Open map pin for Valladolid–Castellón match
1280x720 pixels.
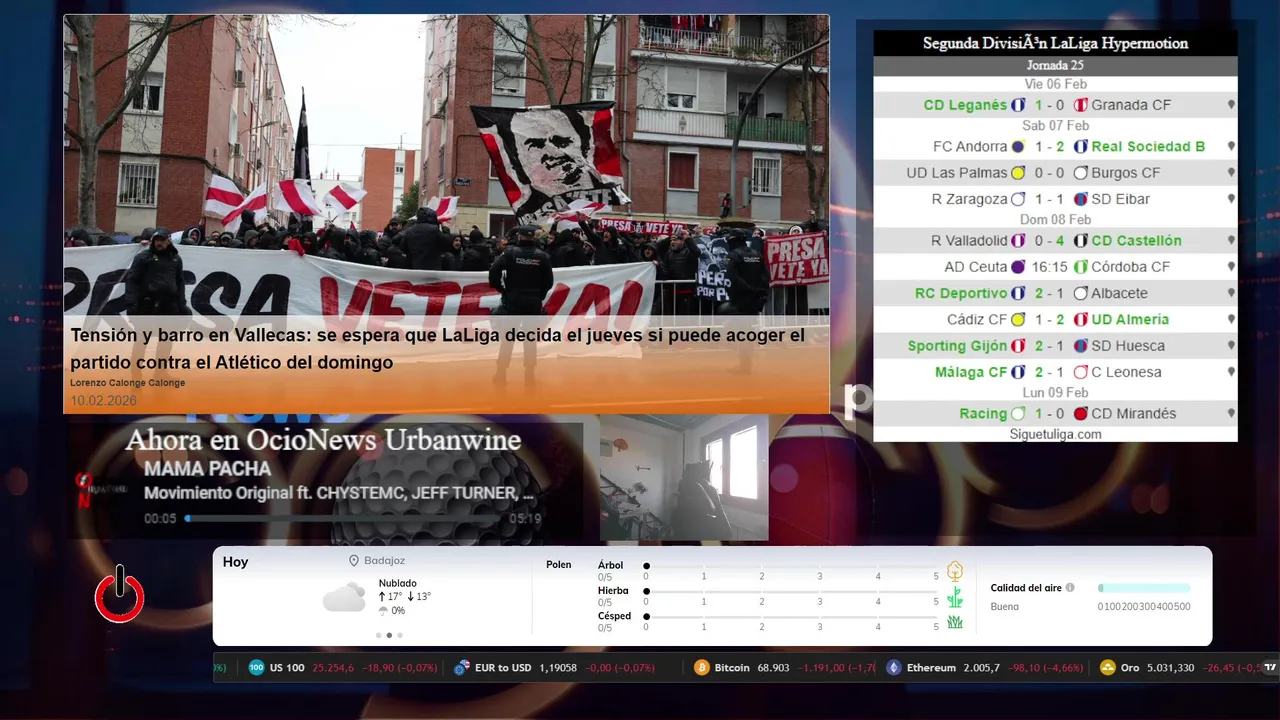[x=1231, y=241]
